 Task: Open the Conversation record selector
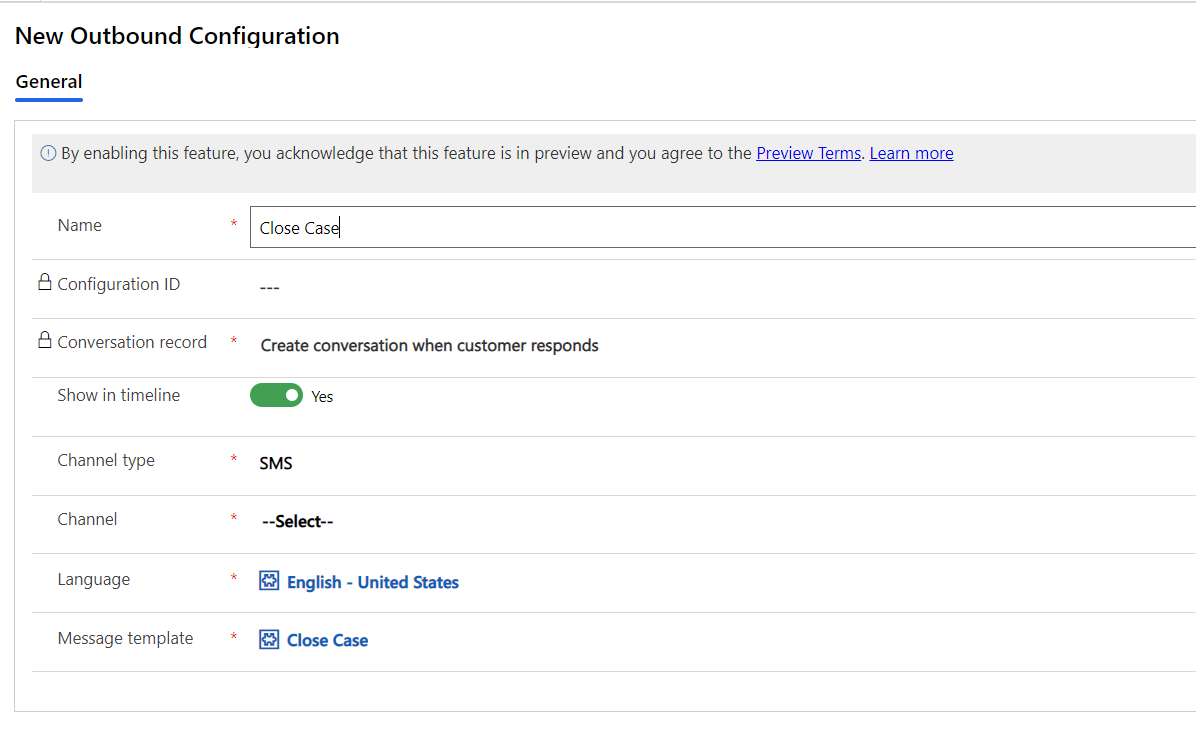click(x=429, y=344)
